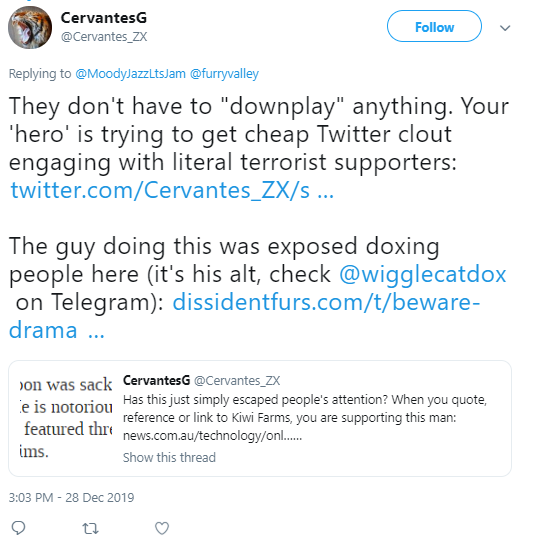Follow the dissidentfurs.com beware link

click(326, 302)
